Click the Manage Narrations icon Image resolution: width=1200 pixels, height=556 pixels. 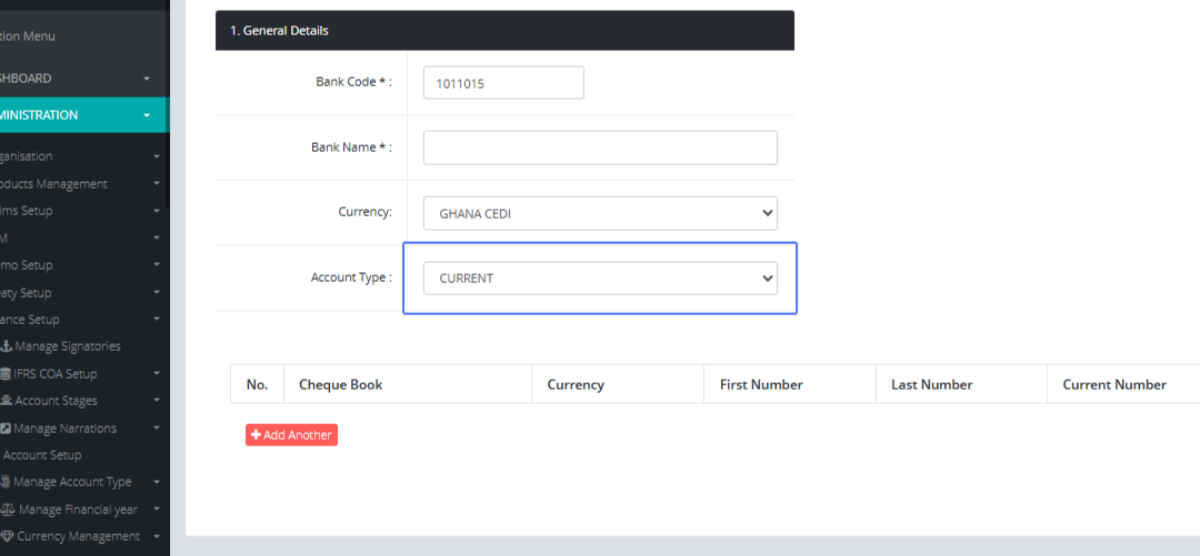coord(5,429)
